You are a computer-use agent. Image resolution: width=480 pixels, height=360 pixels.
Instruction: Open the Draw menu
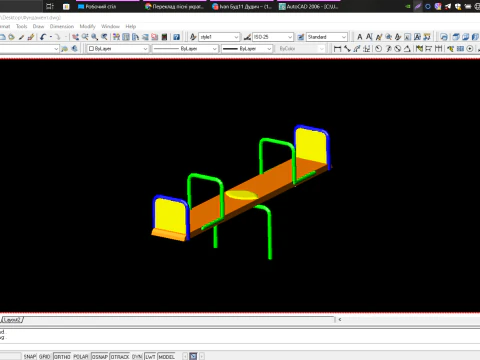coord(38,26)
